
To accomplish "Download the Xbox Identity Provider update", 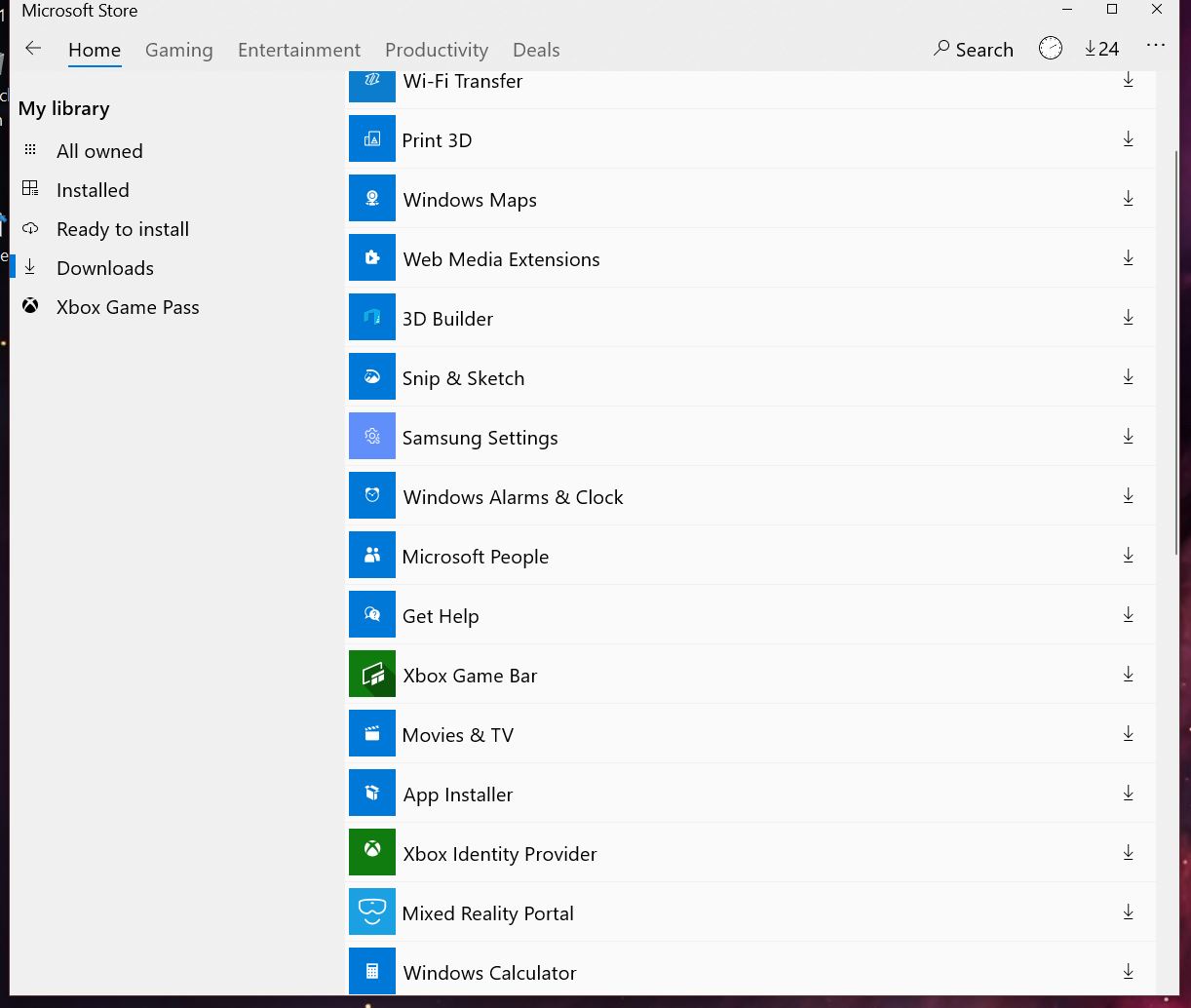I will click(x=1128, y=853).
